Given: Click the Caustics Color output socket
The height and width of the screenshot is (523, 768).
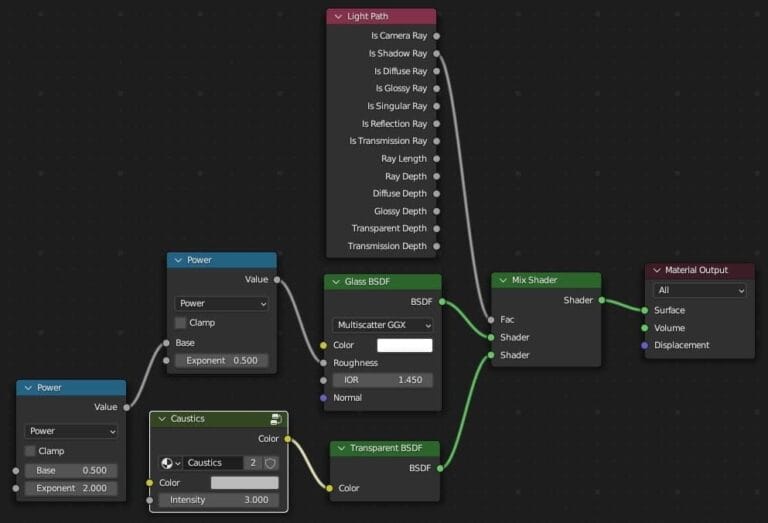Looking at the screenshot, I should (288, 439).
